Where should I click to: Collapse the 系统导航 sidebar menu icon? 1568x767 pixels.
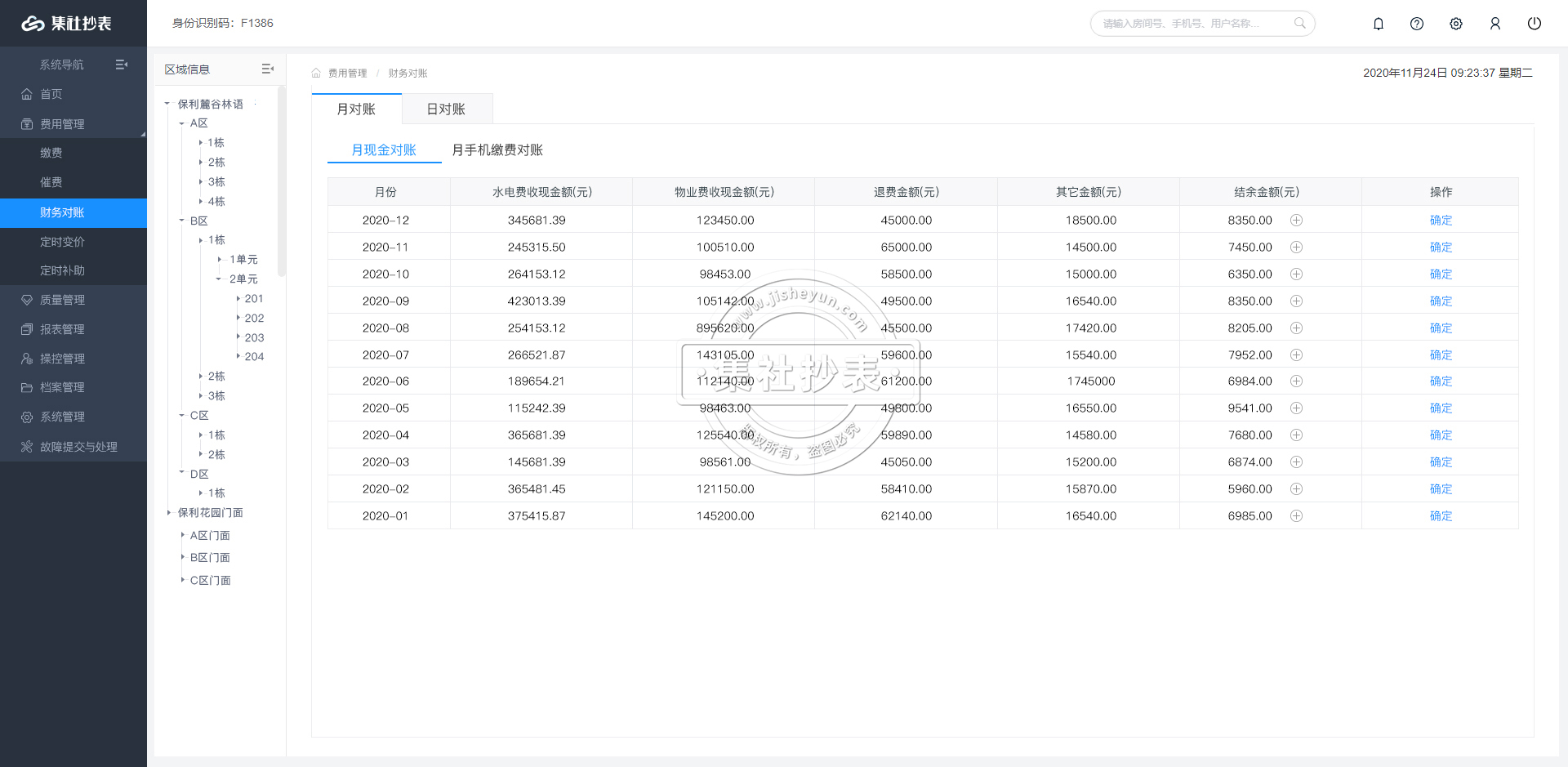122,65
